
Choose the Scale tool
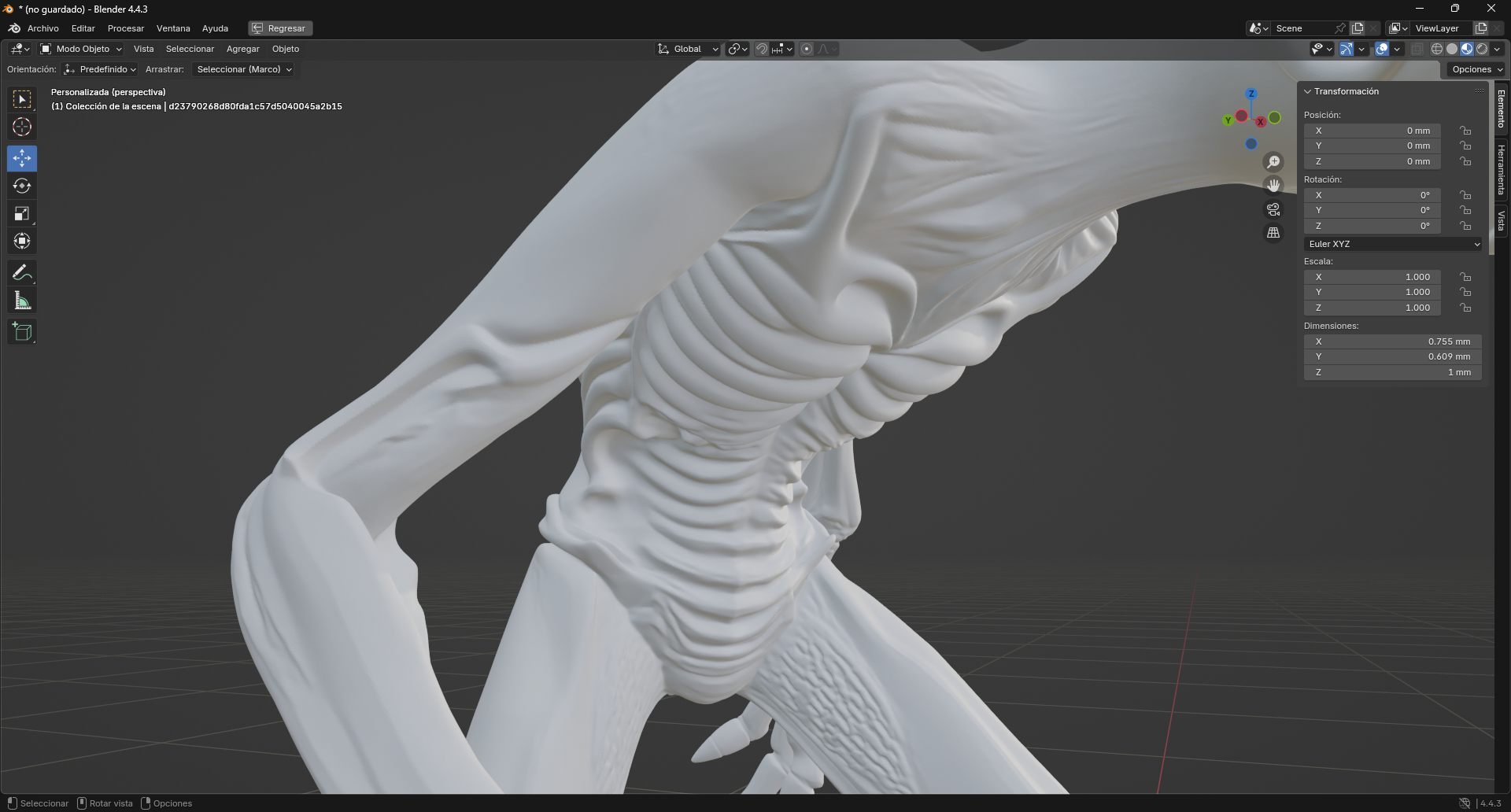tap(22, 214)
